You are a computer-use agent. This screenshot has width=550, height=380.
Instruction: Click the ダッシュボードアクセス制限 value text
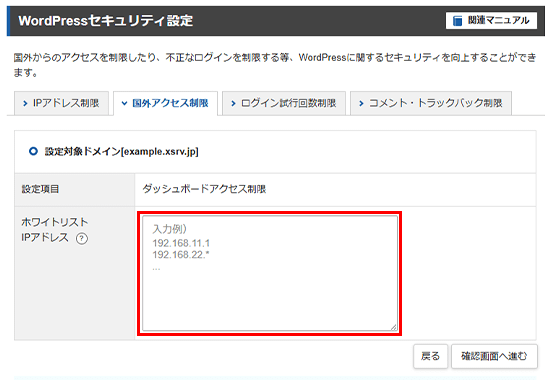204,189
